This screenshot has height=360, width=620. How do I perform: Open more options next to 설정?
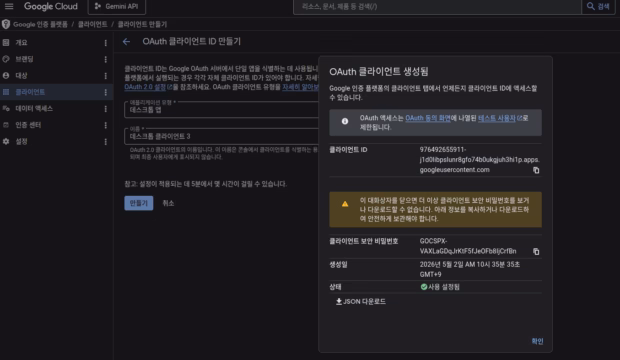pyautogui.click(x=106, y=142)
